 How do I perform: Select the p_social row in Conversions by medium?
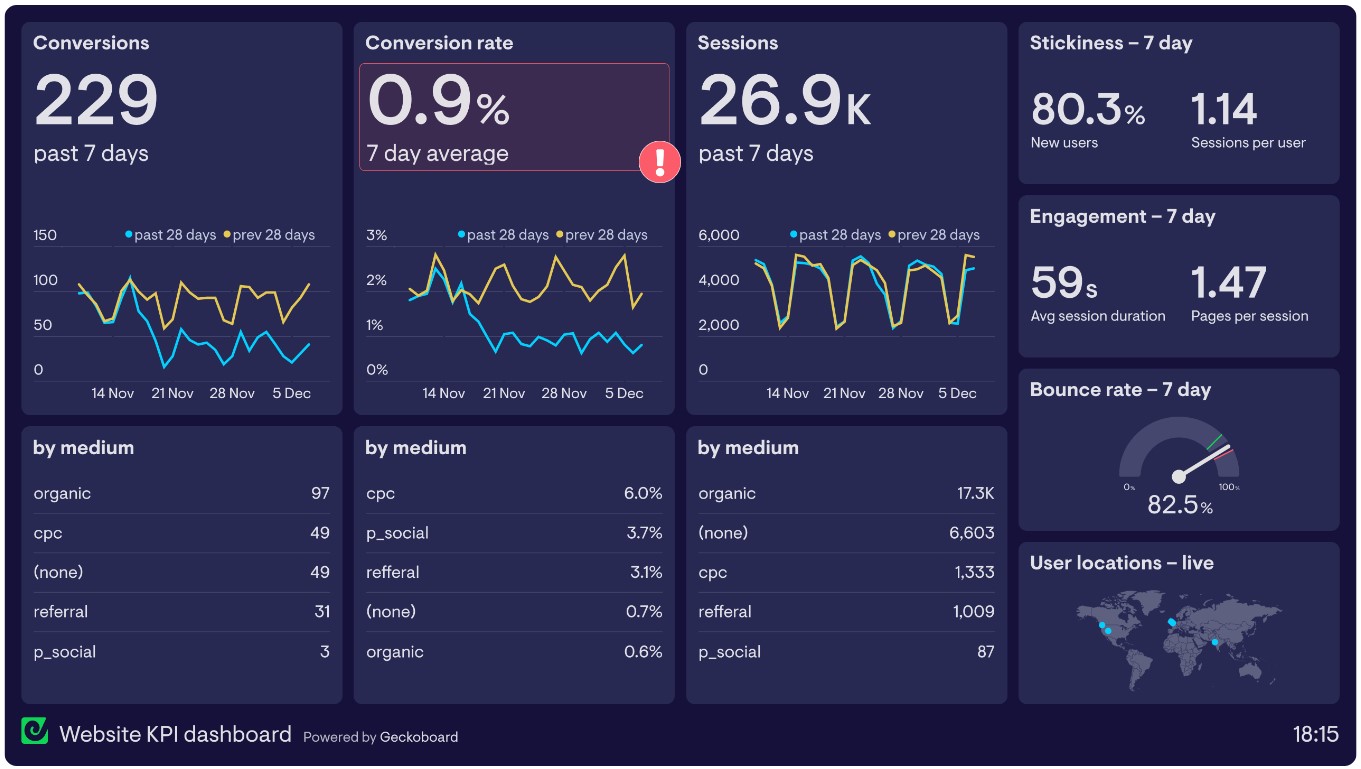coord(182,651)
